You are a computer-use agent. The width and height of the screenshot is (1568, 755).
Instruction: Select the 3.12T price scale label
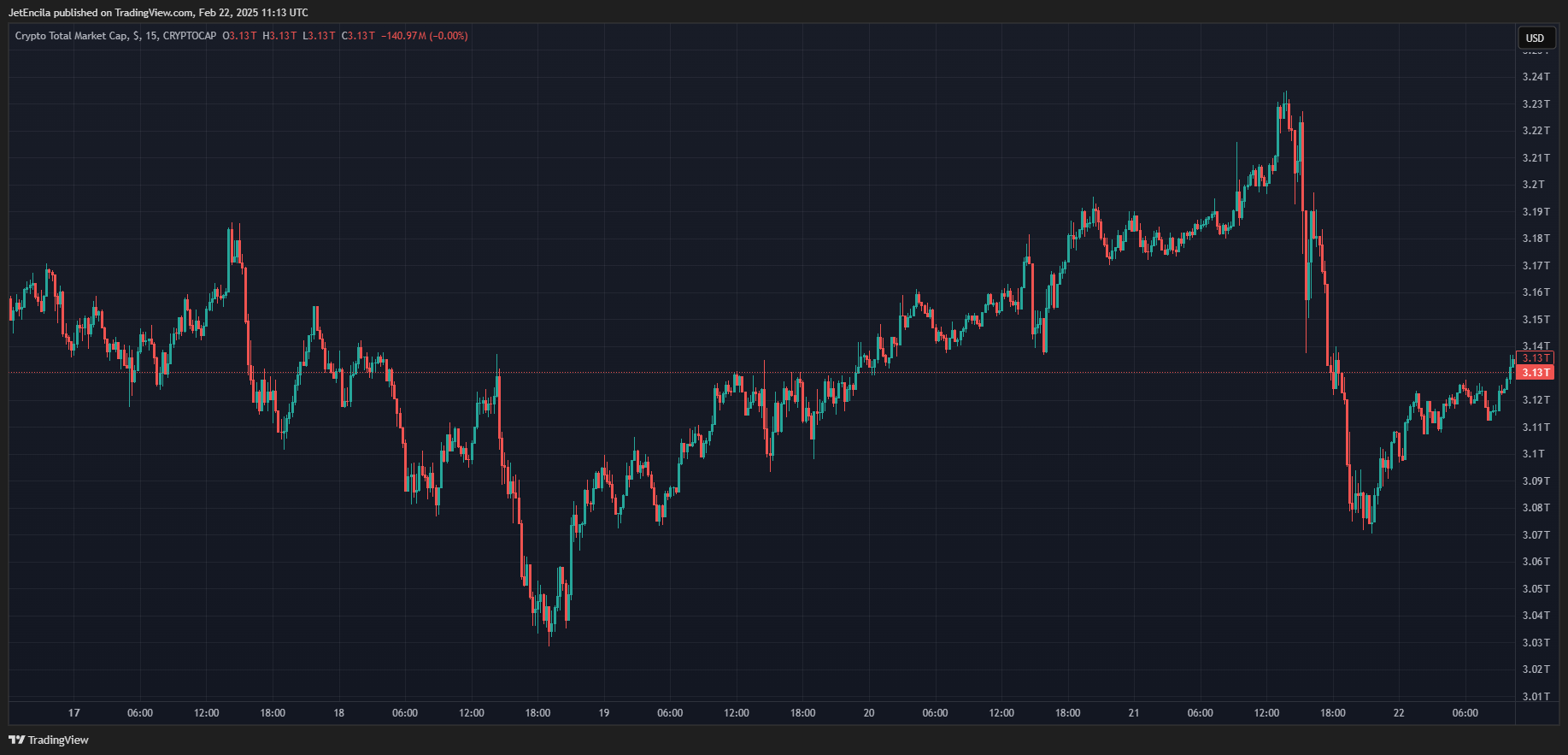[x=1536, y=400]
